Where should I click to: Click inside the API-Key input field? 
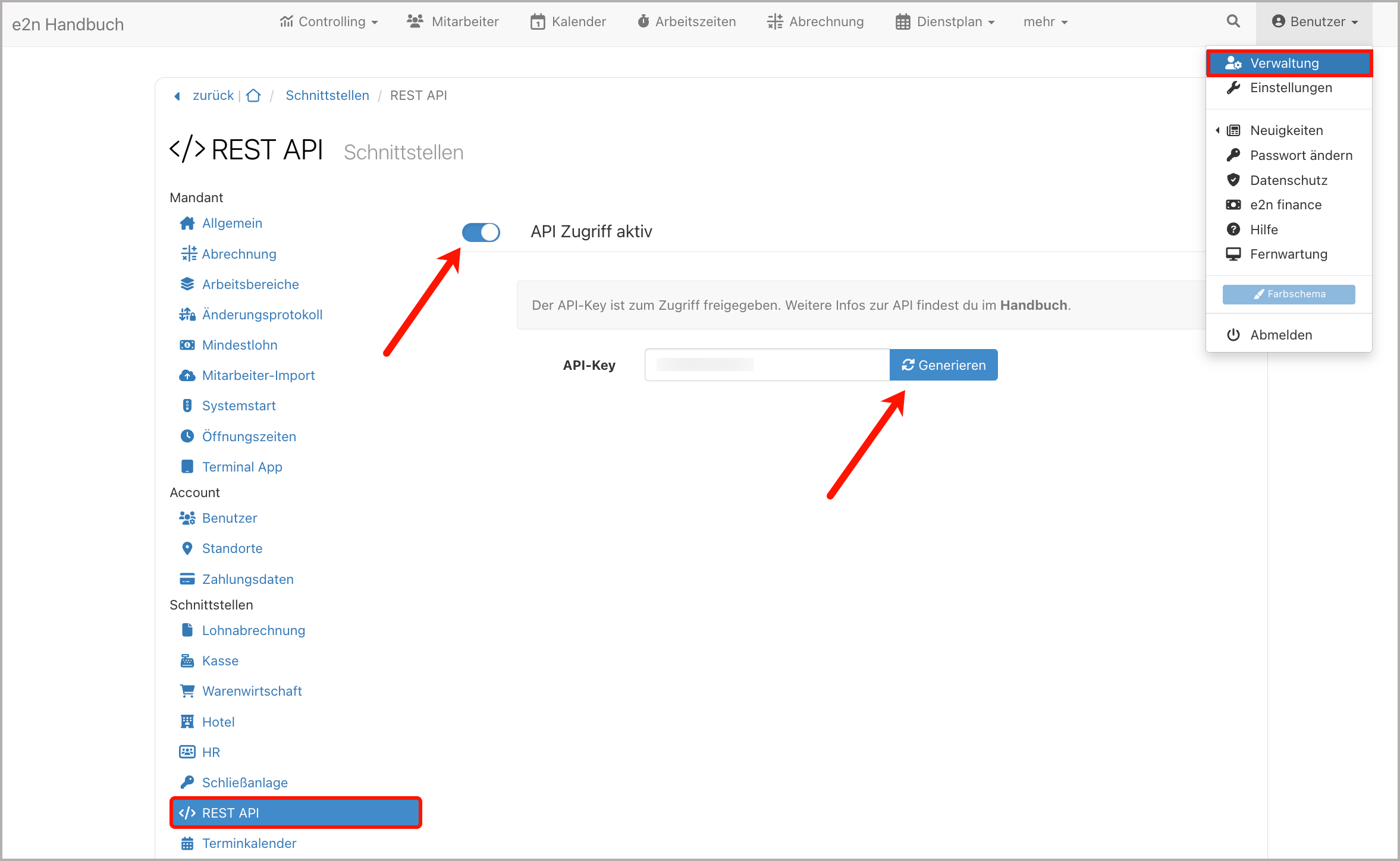[766, 364]
